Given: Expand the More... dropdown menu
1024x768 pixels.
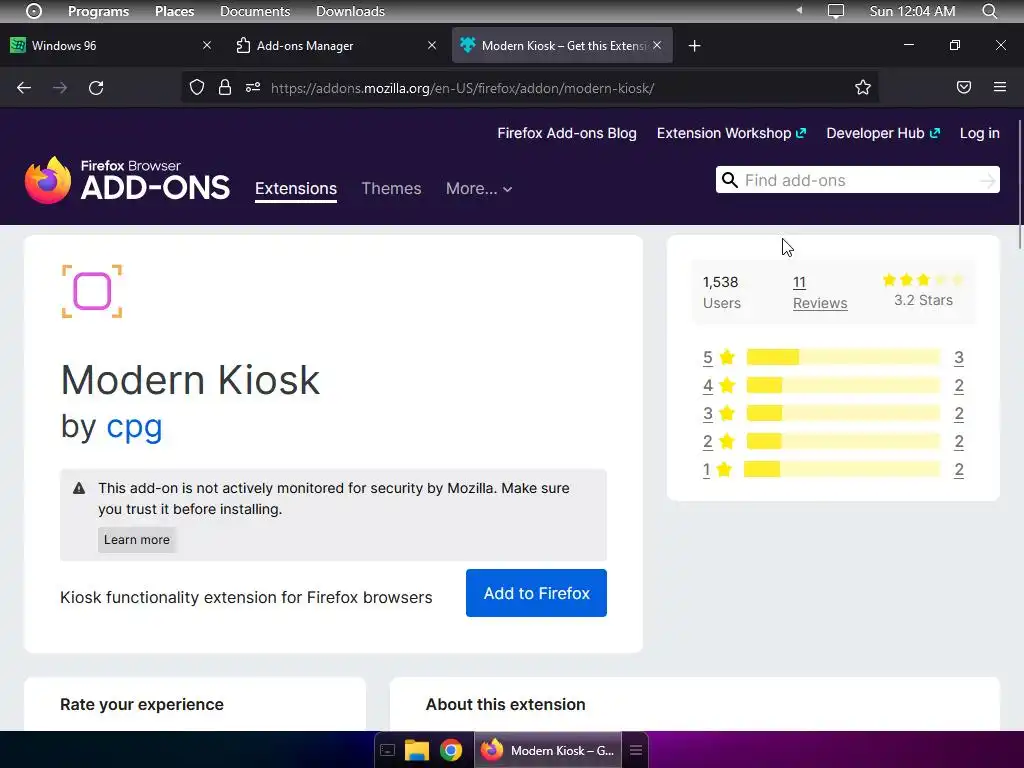Looking at the screenshot, I should [x=479, y=189].
